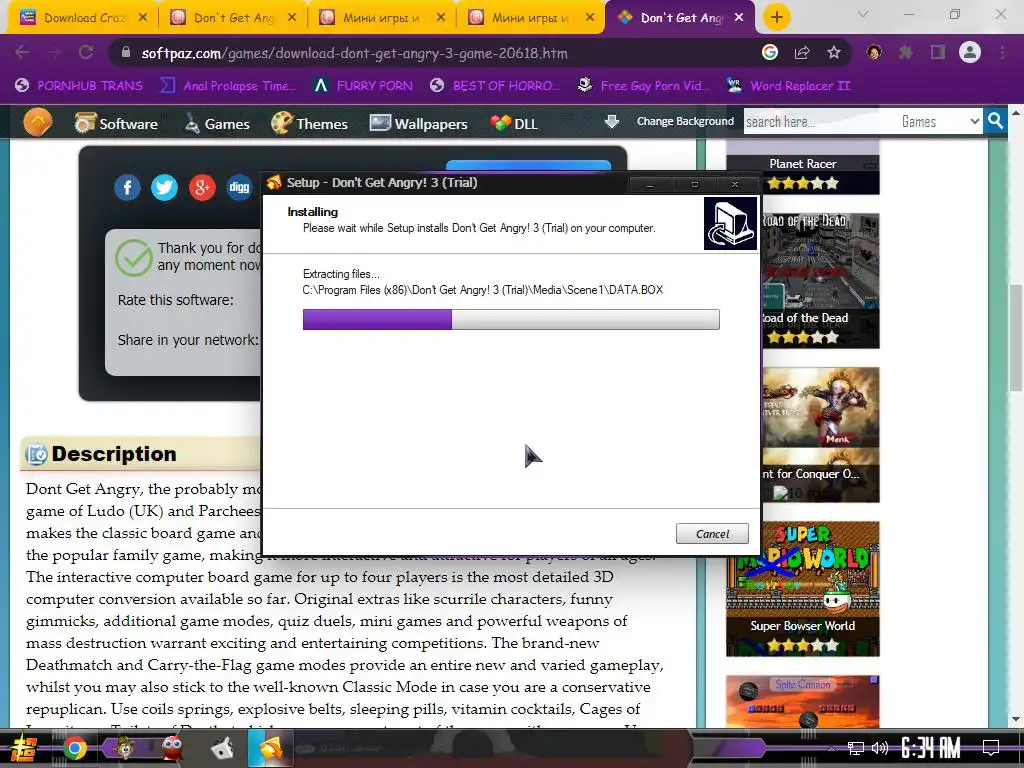The image size is (1024, 768).
Task: Share on Twitter icon
Action: click(x=165, y=187)
